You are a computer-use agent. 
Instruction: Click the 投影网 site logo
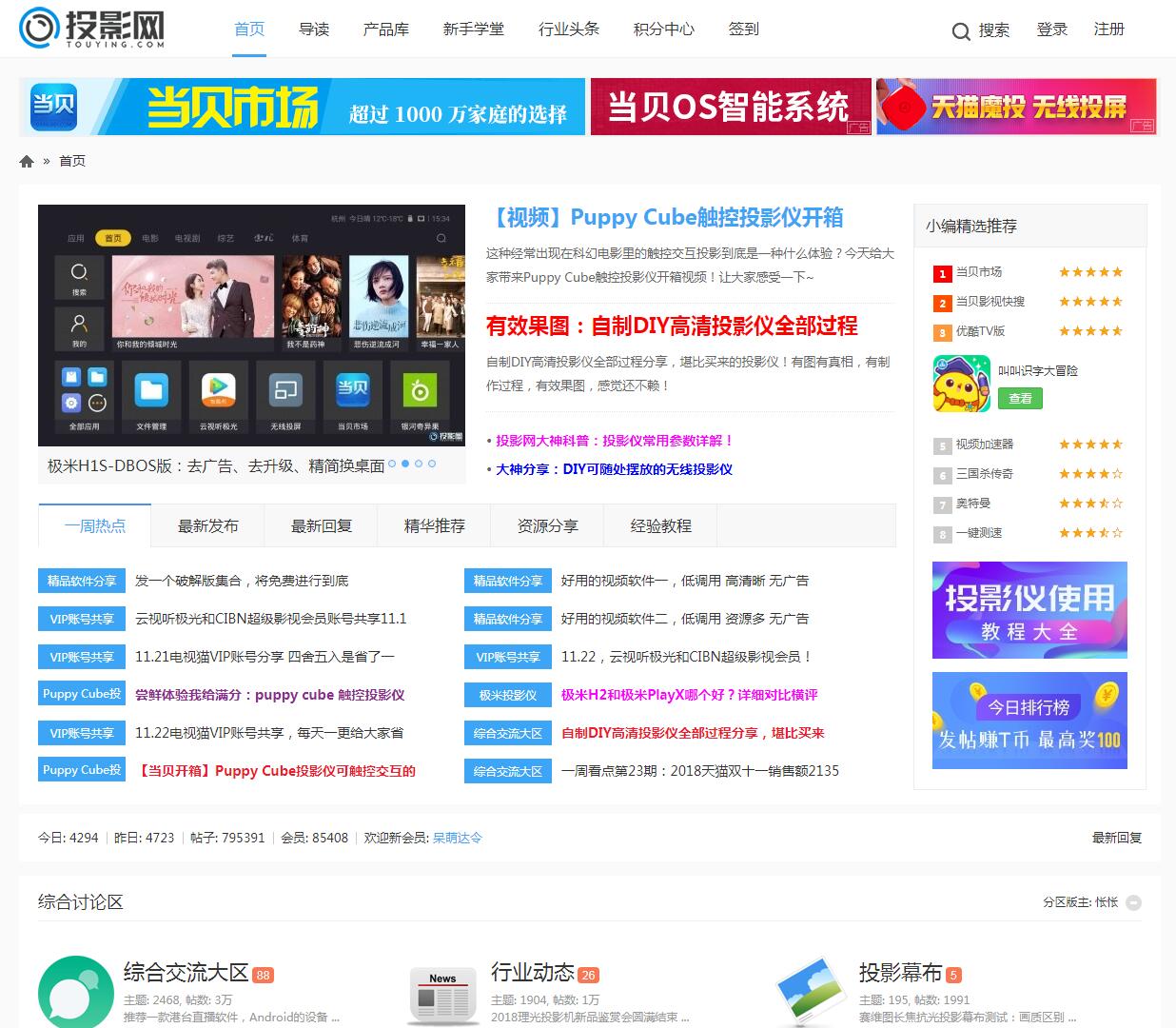(92, 29)
